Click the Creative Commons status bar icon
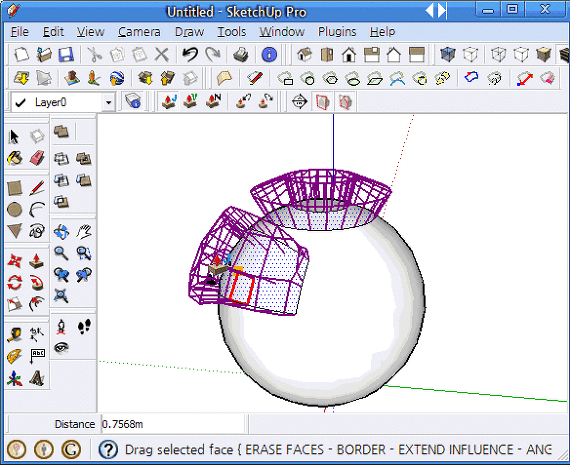Viewport: 570px width, 468px height. click(71, 449)
